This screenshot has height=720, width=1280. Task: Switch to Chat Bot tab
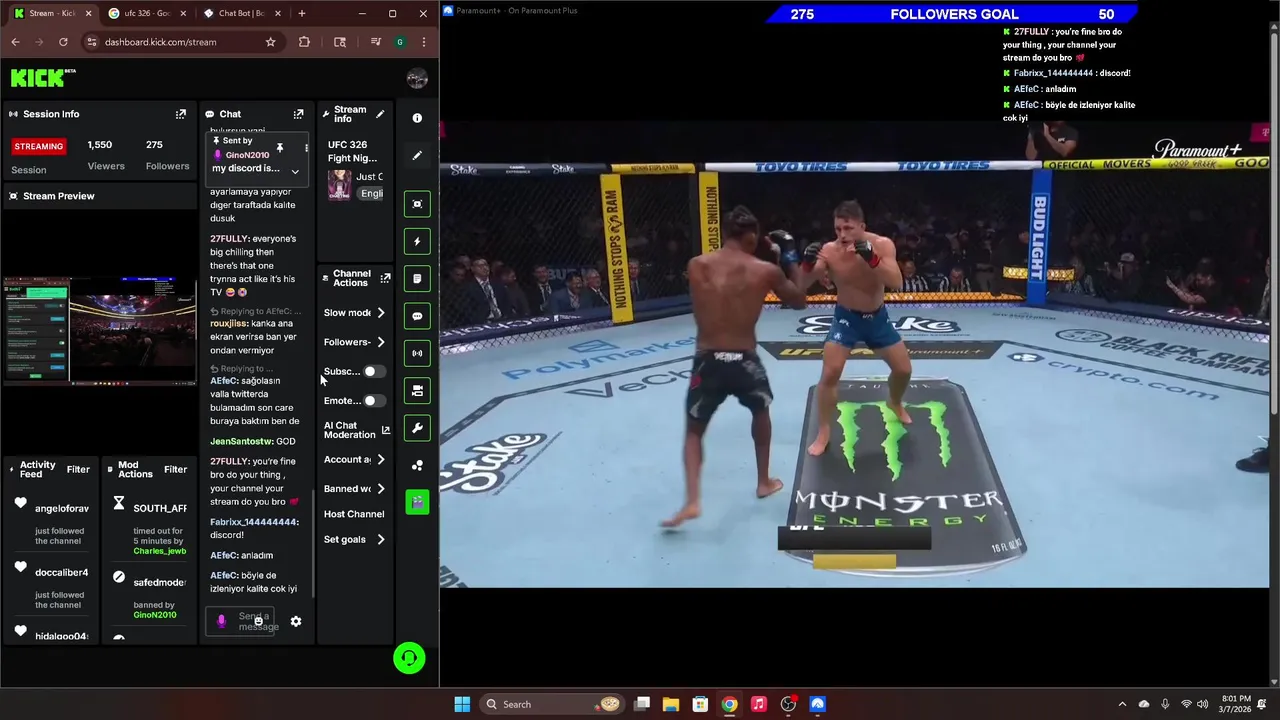pos(241,13)
